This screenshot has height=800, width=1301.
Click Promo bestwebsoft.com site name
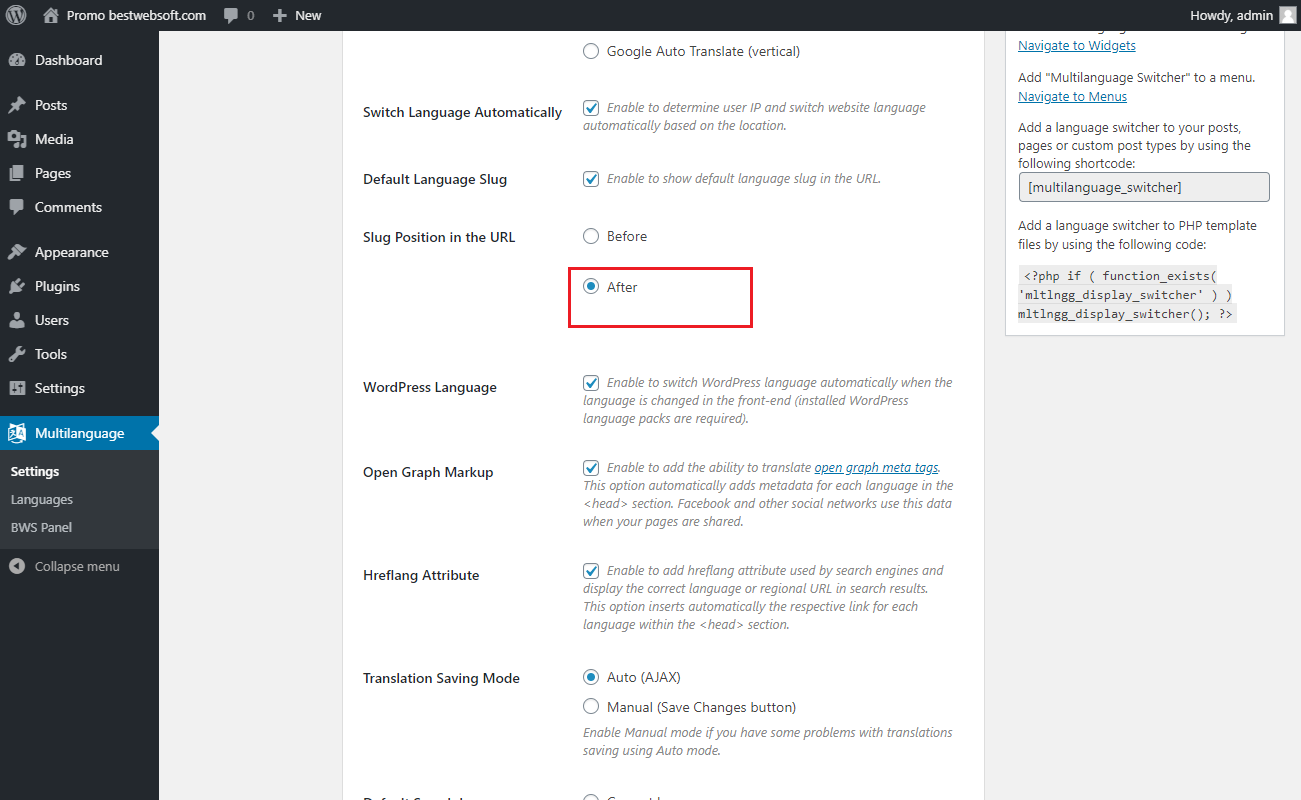[136, 16]
